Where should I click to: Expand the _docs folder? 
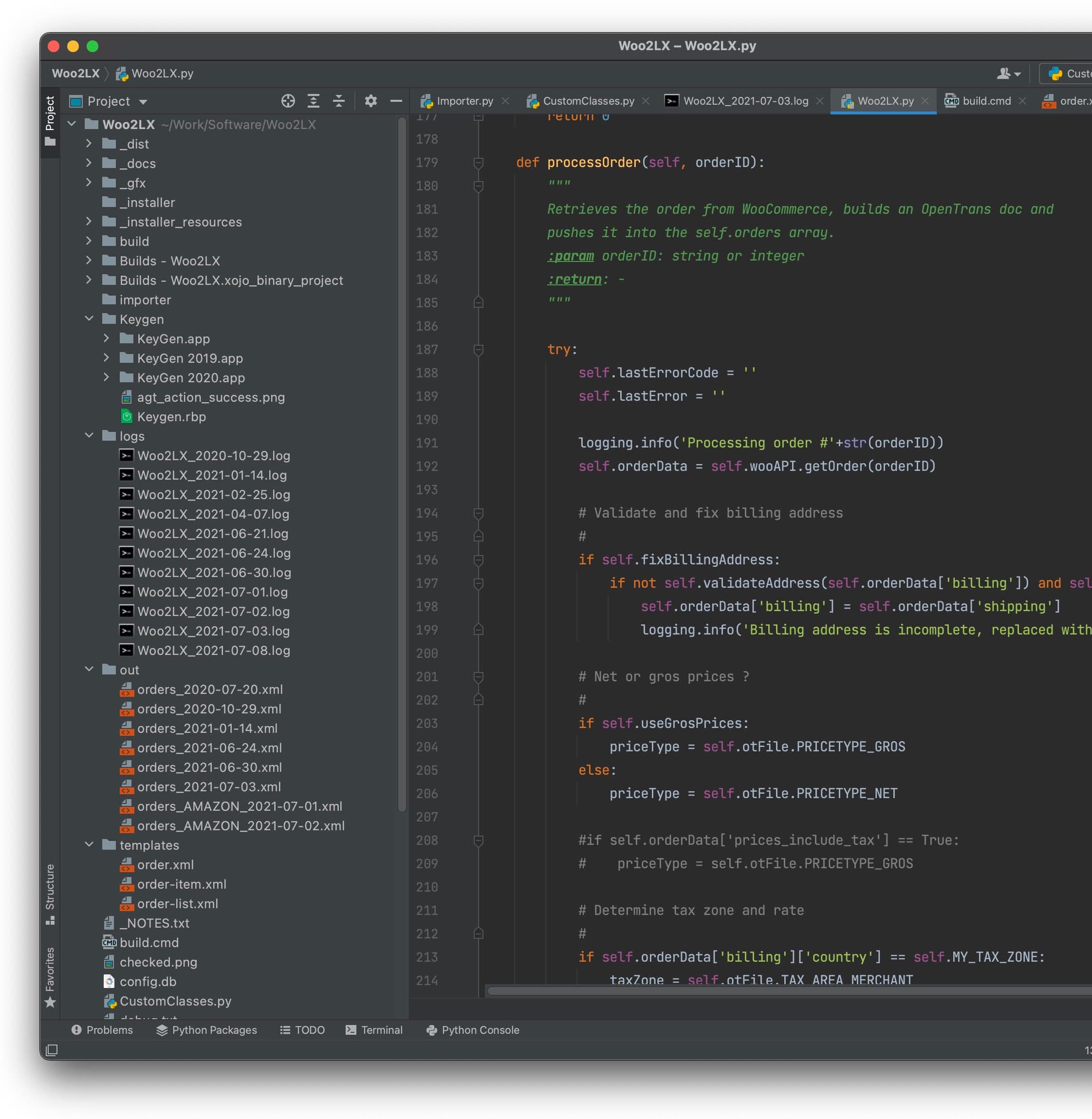pos(89,163)
